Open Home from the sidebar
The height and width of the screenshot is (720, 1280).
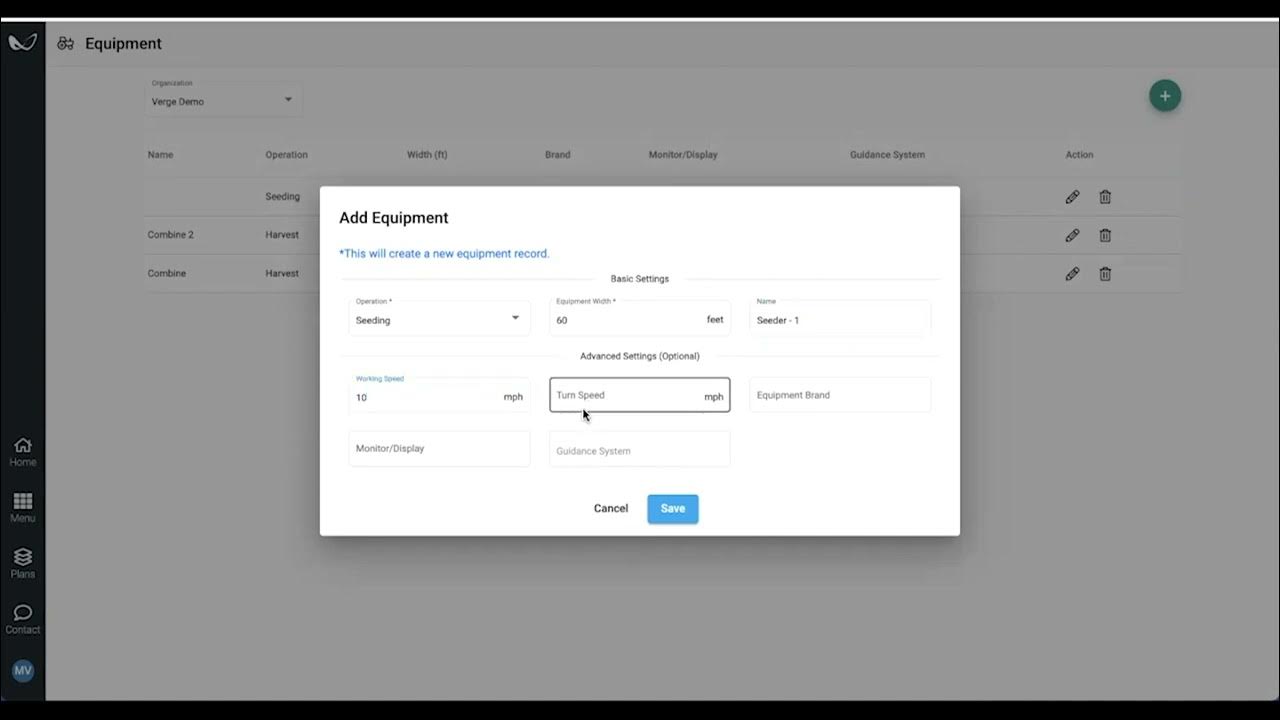tap(22, 452)
